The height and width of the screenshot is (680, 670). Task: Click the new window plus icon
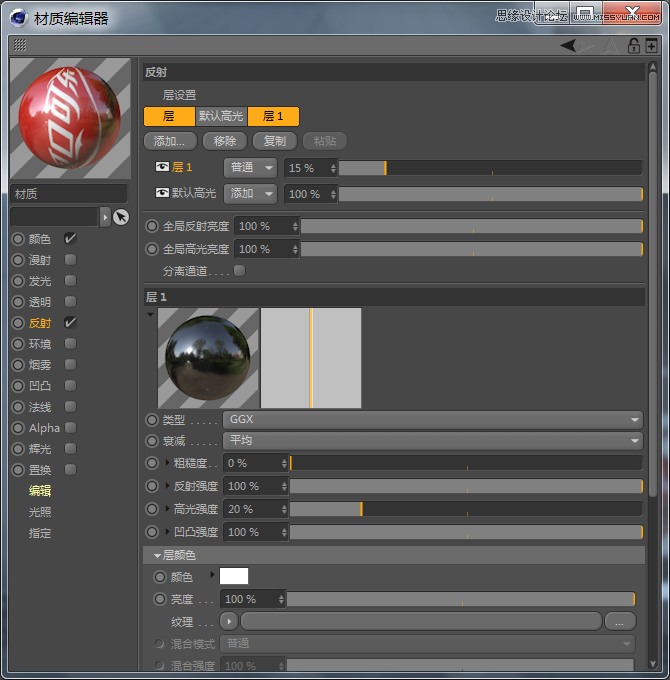(651, 45)
